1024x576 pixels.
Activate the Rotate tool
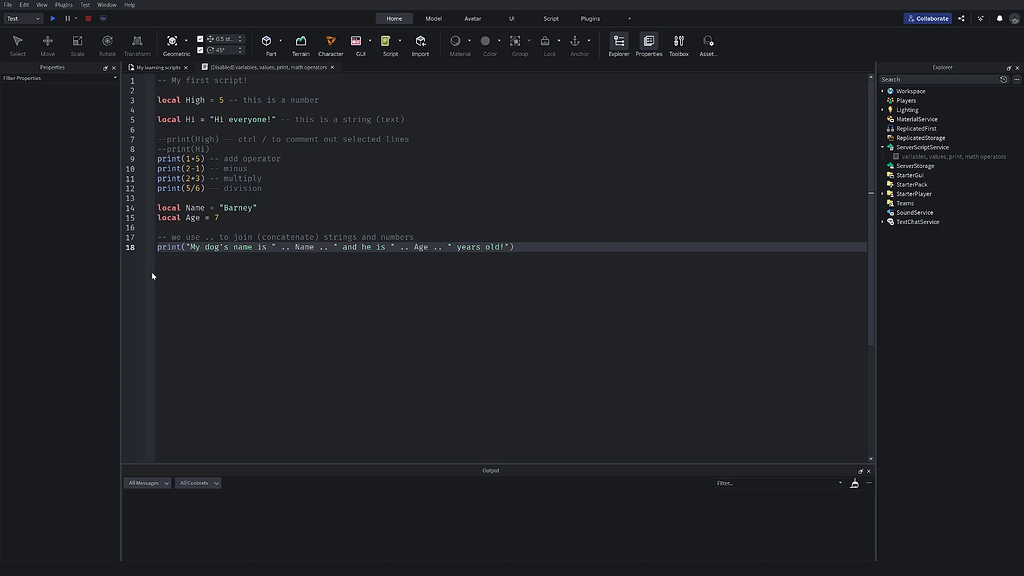coord(107,41)
